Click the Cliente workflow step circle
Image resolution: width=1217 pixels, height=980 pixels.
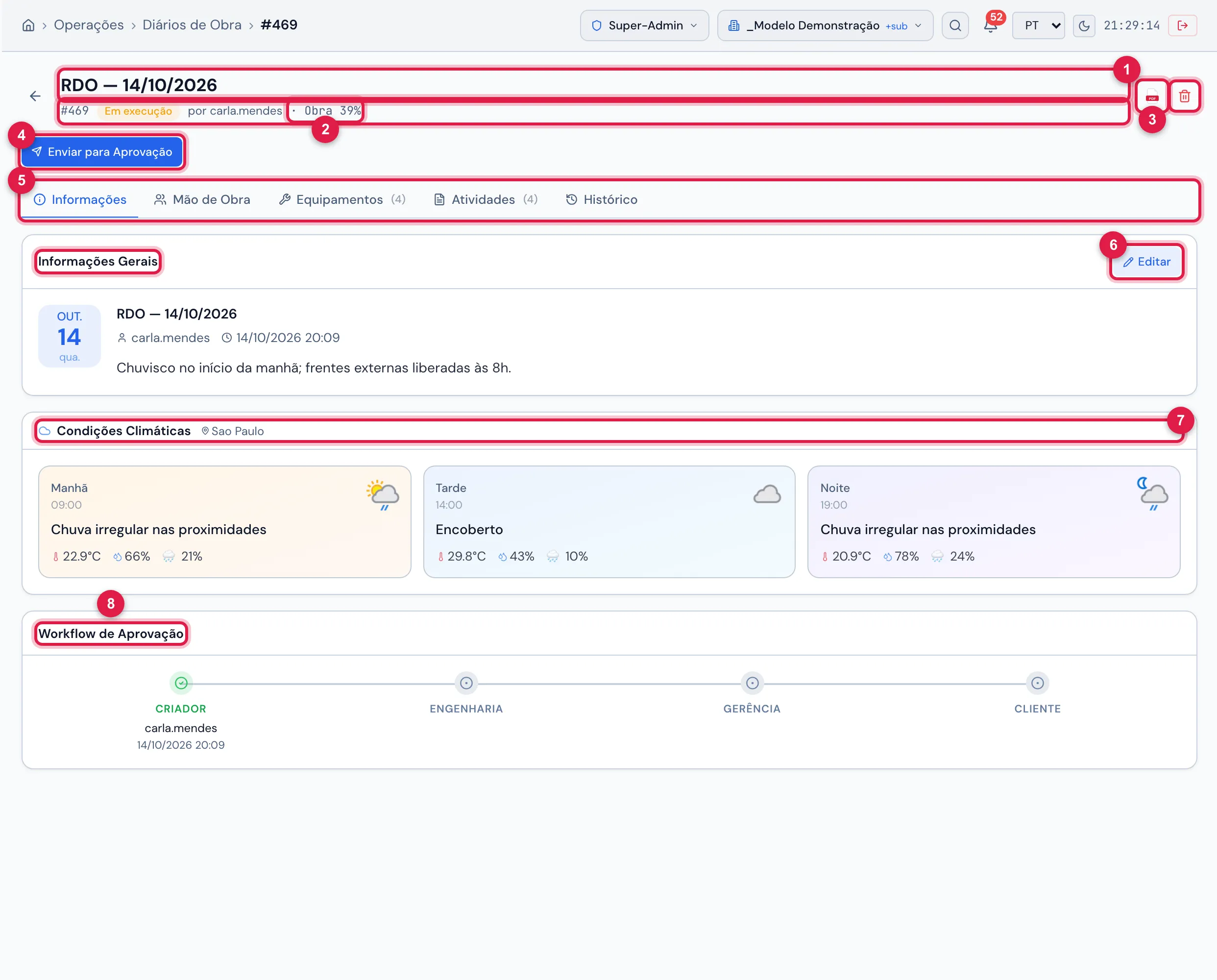tap(1038, 683)
